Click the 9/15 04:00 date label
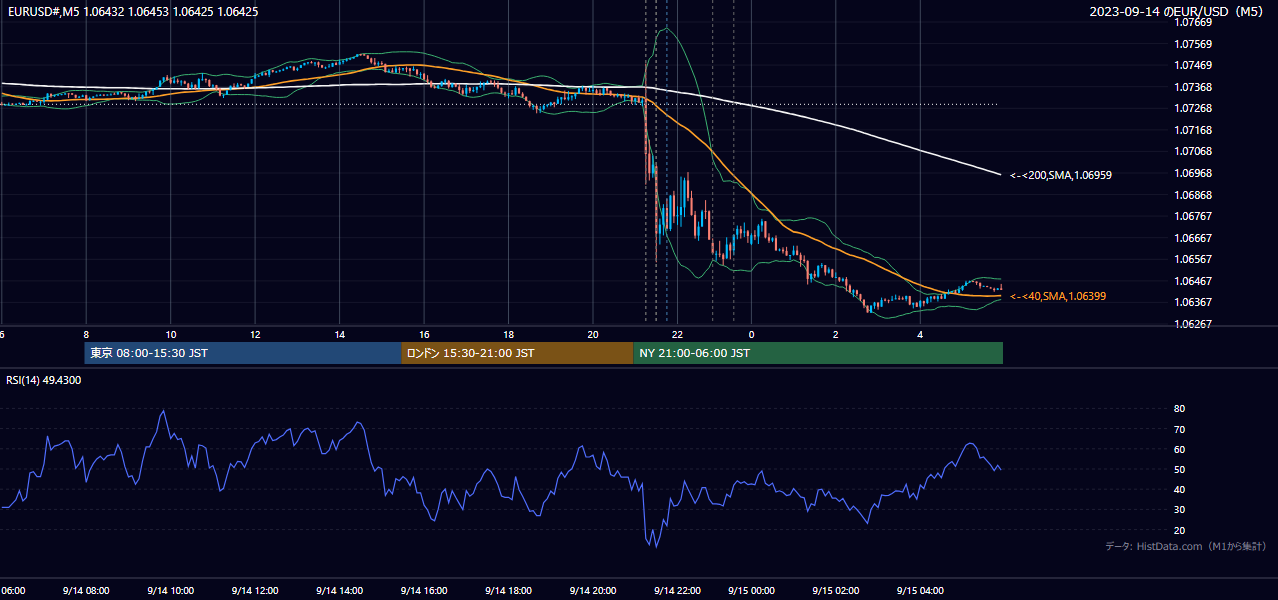The width and height of the screenshot is (1278, 600). click(x=920, y=590)
